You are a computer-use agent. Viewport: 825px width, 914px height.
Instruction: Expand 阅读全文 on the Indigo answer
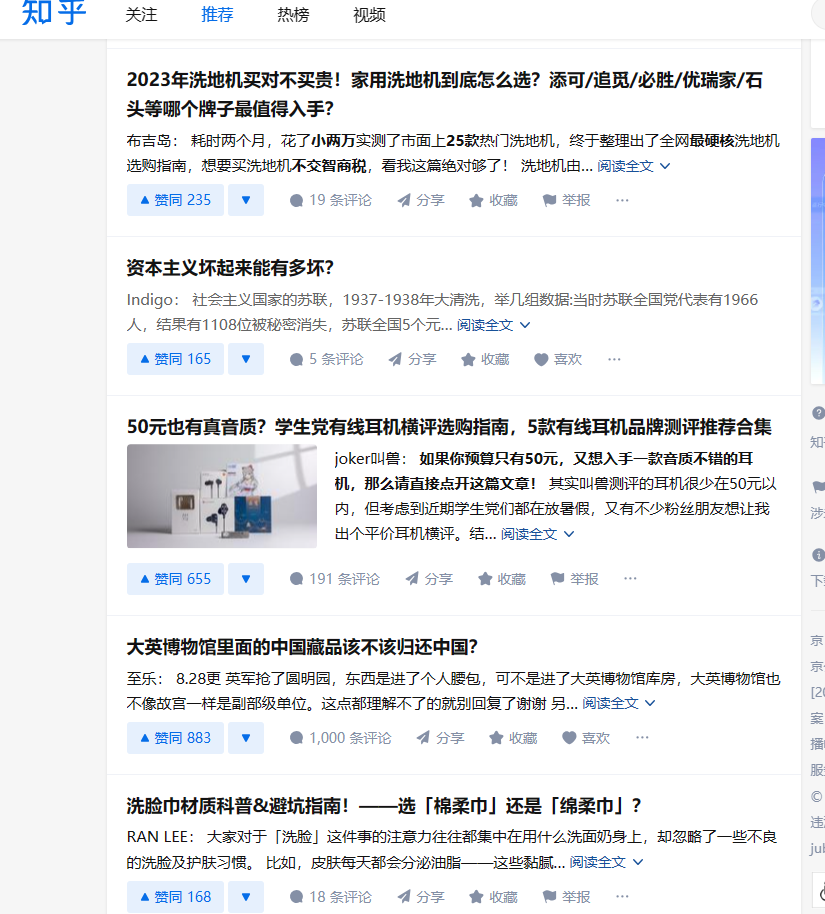pos(493,325)
